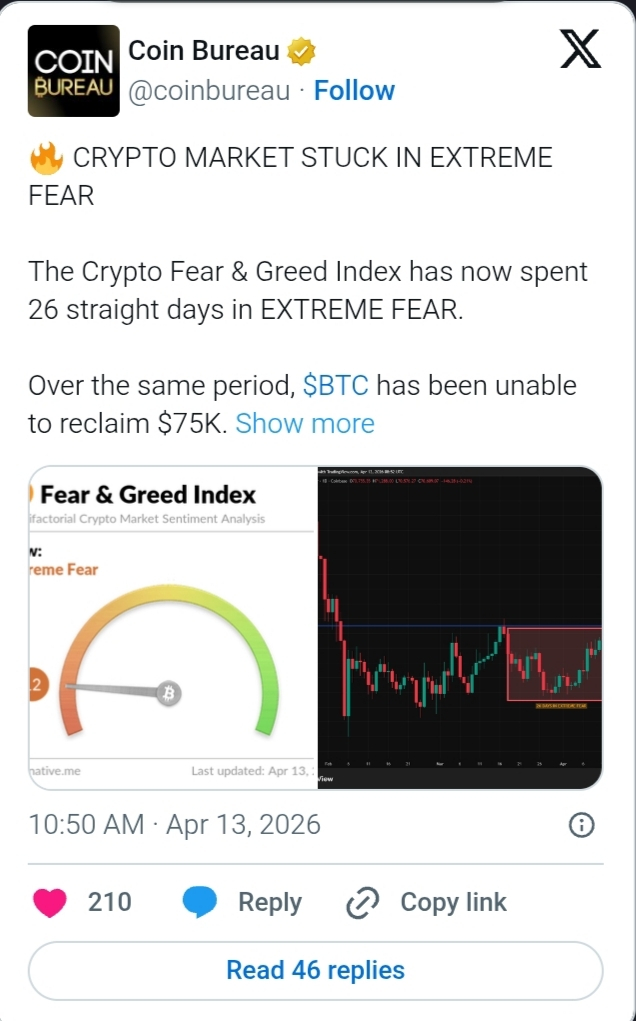Open the X logo link

coord(580,49)
